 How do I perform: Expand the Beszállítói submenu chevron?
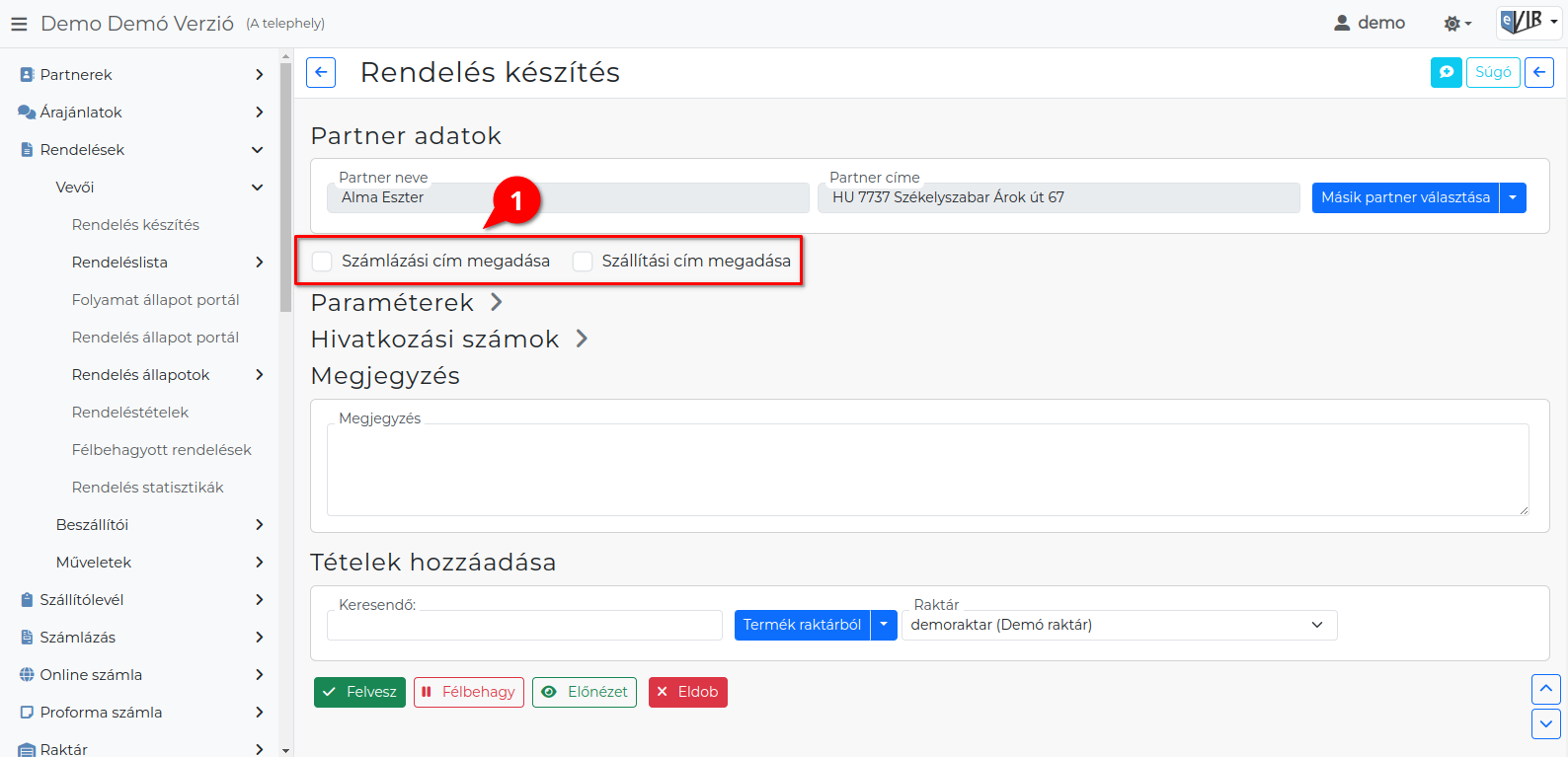259,525
